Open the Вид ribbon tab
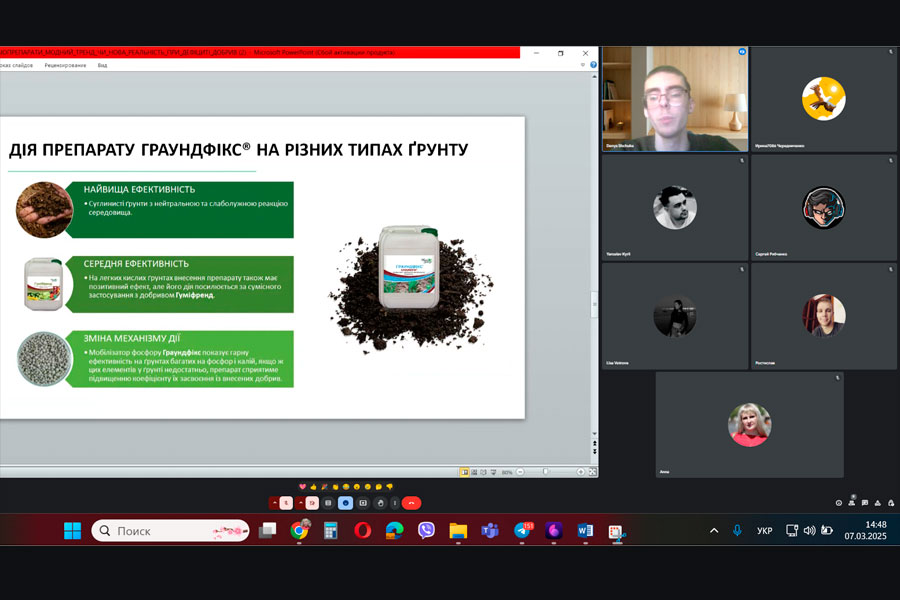Image resolution: width=900 pixels, height=600 pixels. click(102, 65)
